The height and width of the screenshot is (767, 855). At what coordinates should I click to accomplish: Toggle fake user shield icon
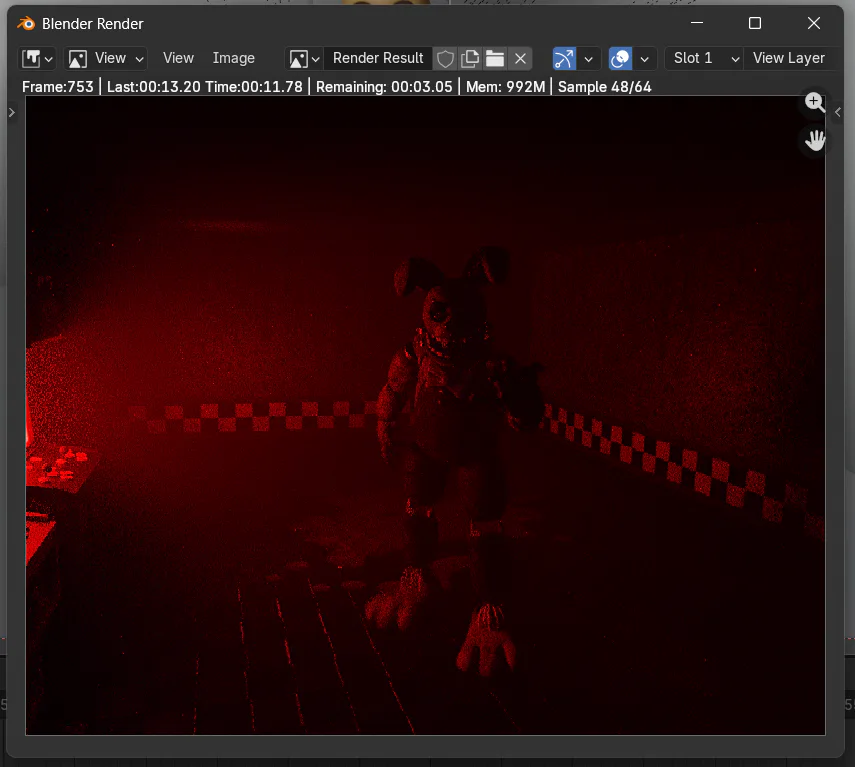coord(445,58)
